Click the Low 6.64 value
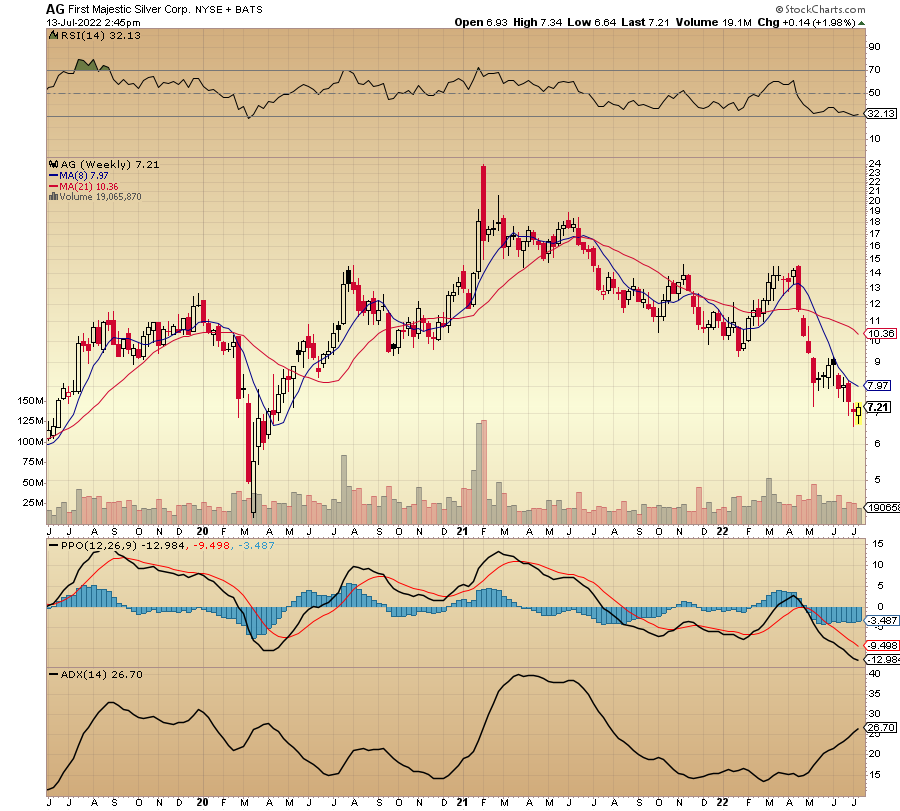 (591, 22)
